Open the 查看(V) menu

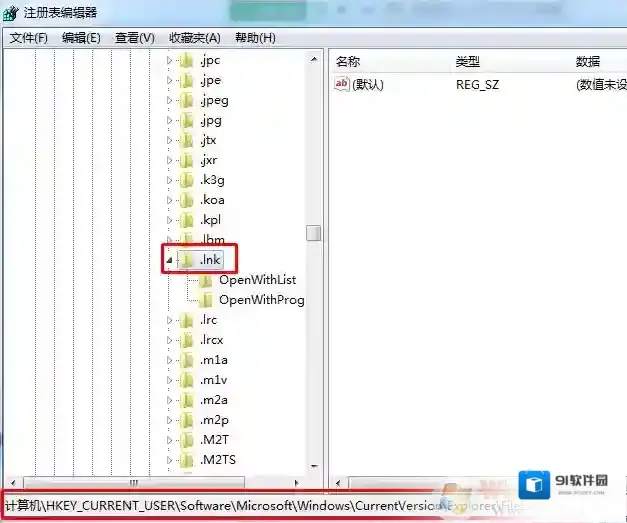point(135,38)
